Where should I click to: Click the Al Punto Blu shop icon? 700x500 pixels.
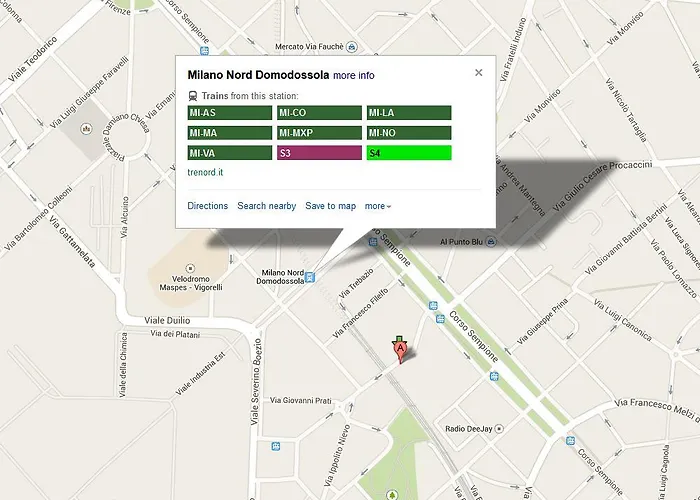(x=490, y=241)
